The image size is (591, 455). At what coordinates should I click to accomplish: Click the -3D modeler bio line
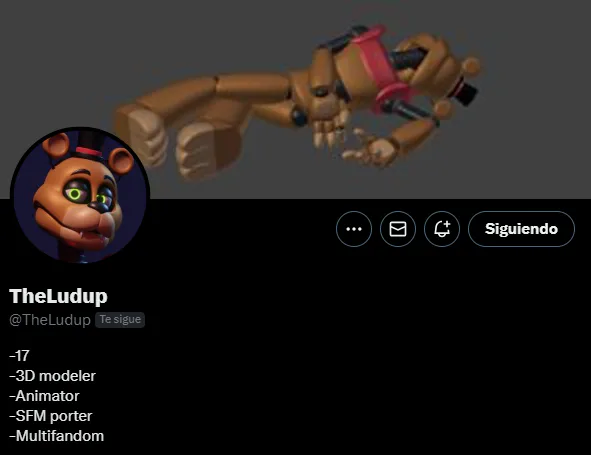click(x=52, y=376)
